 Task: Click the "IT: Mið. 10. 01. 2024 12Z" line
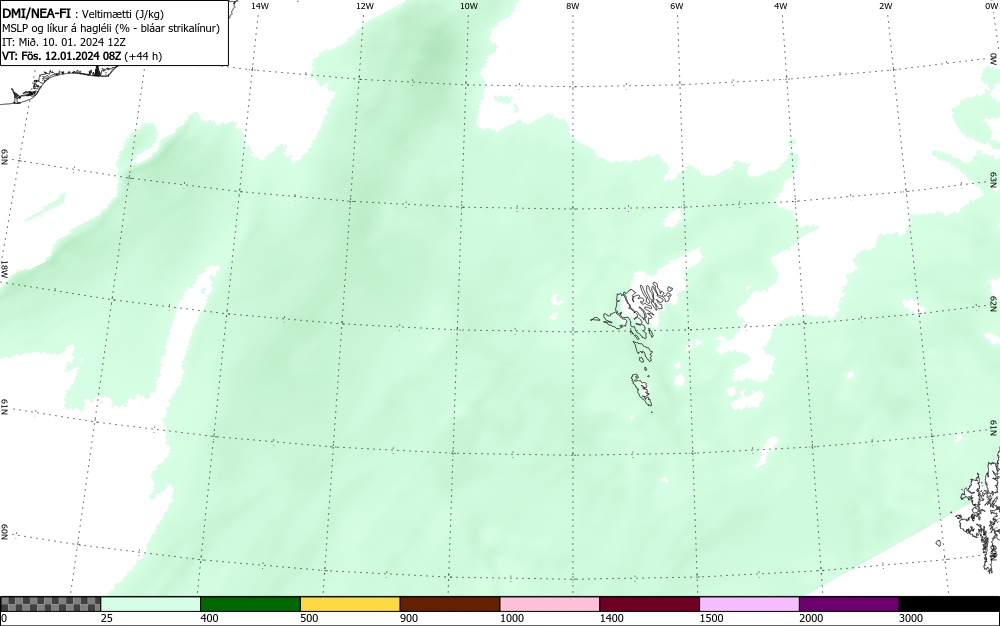64,42
